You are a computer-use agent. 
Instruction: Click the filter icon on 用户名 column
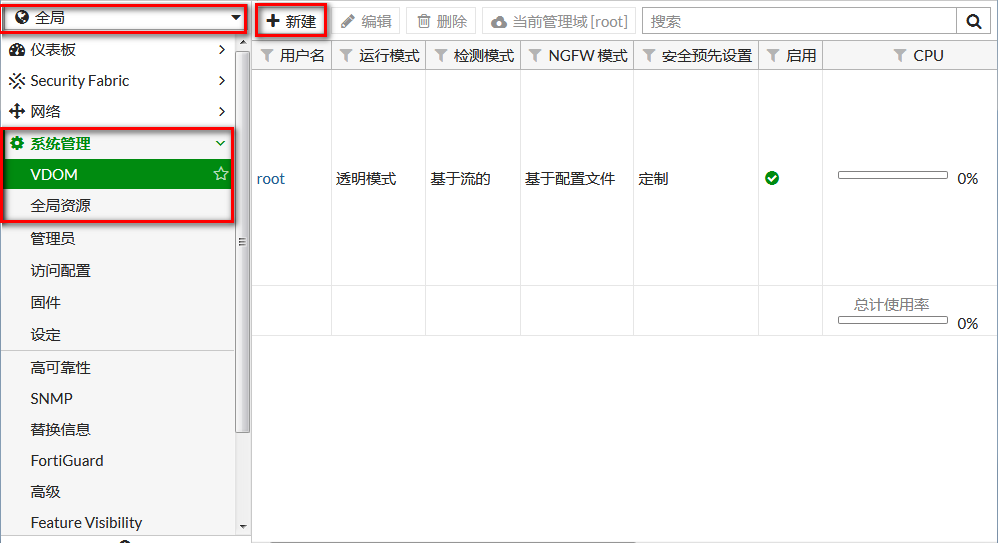pyautogui.click(x=267, y=56)
